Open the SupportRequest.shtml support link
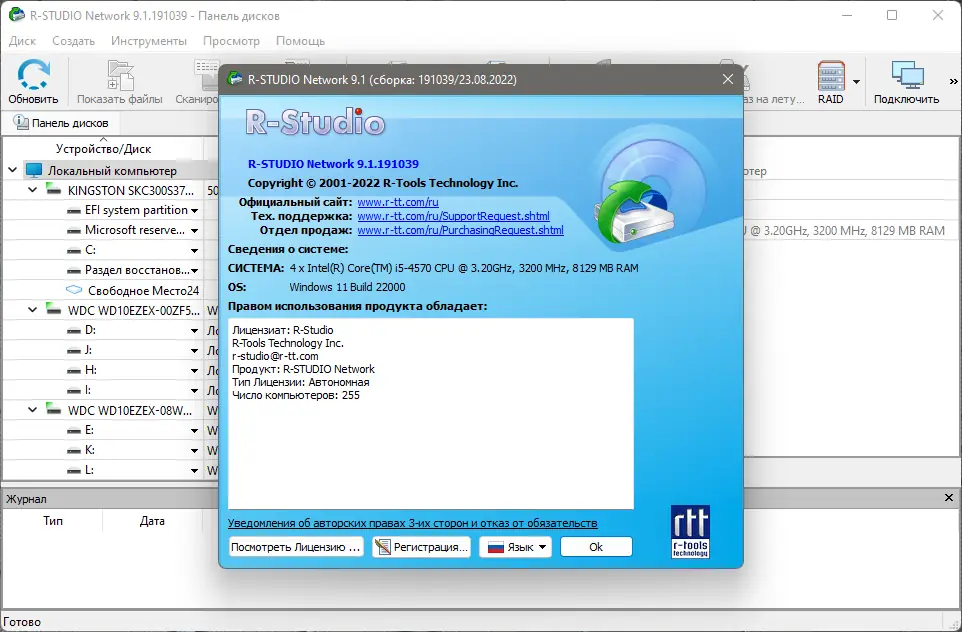 (453, 216)
